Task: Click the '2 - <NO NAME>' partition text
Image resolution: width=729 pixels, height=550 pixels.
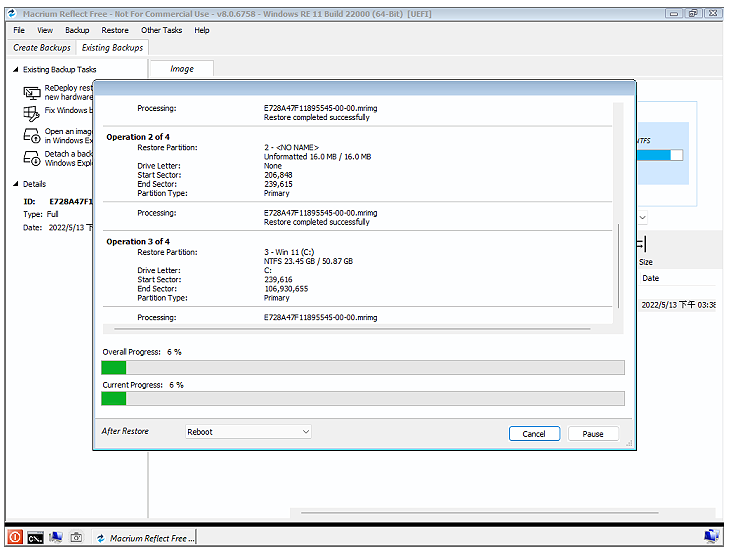Action: (x=292, y=147)
